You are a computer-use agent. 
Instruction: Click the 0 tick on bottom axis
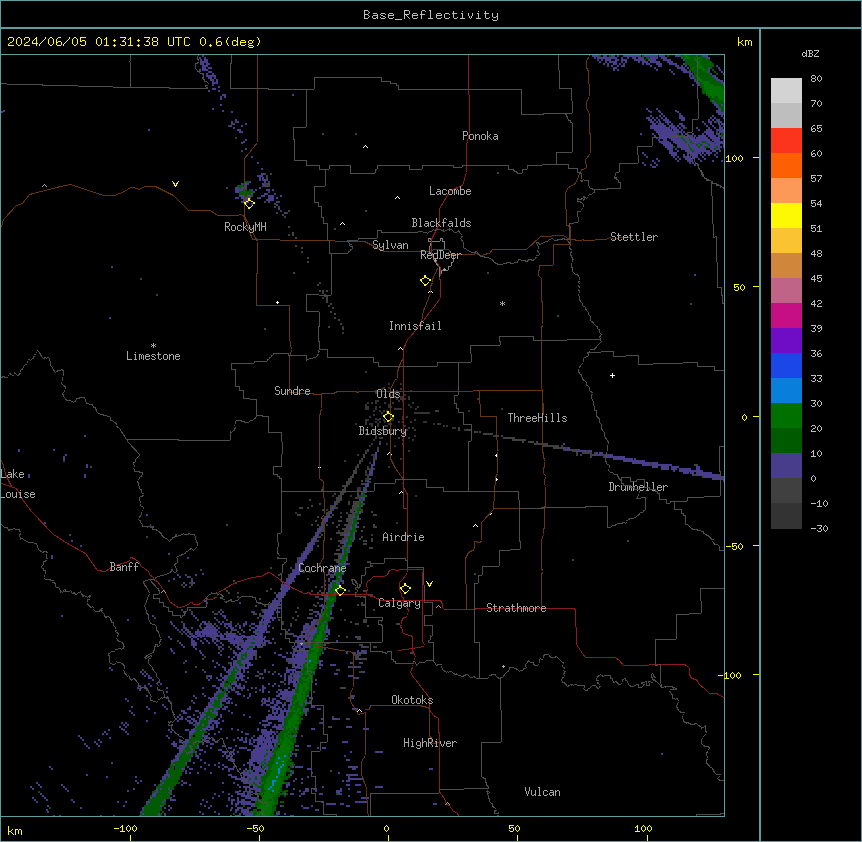pos(386,828)
